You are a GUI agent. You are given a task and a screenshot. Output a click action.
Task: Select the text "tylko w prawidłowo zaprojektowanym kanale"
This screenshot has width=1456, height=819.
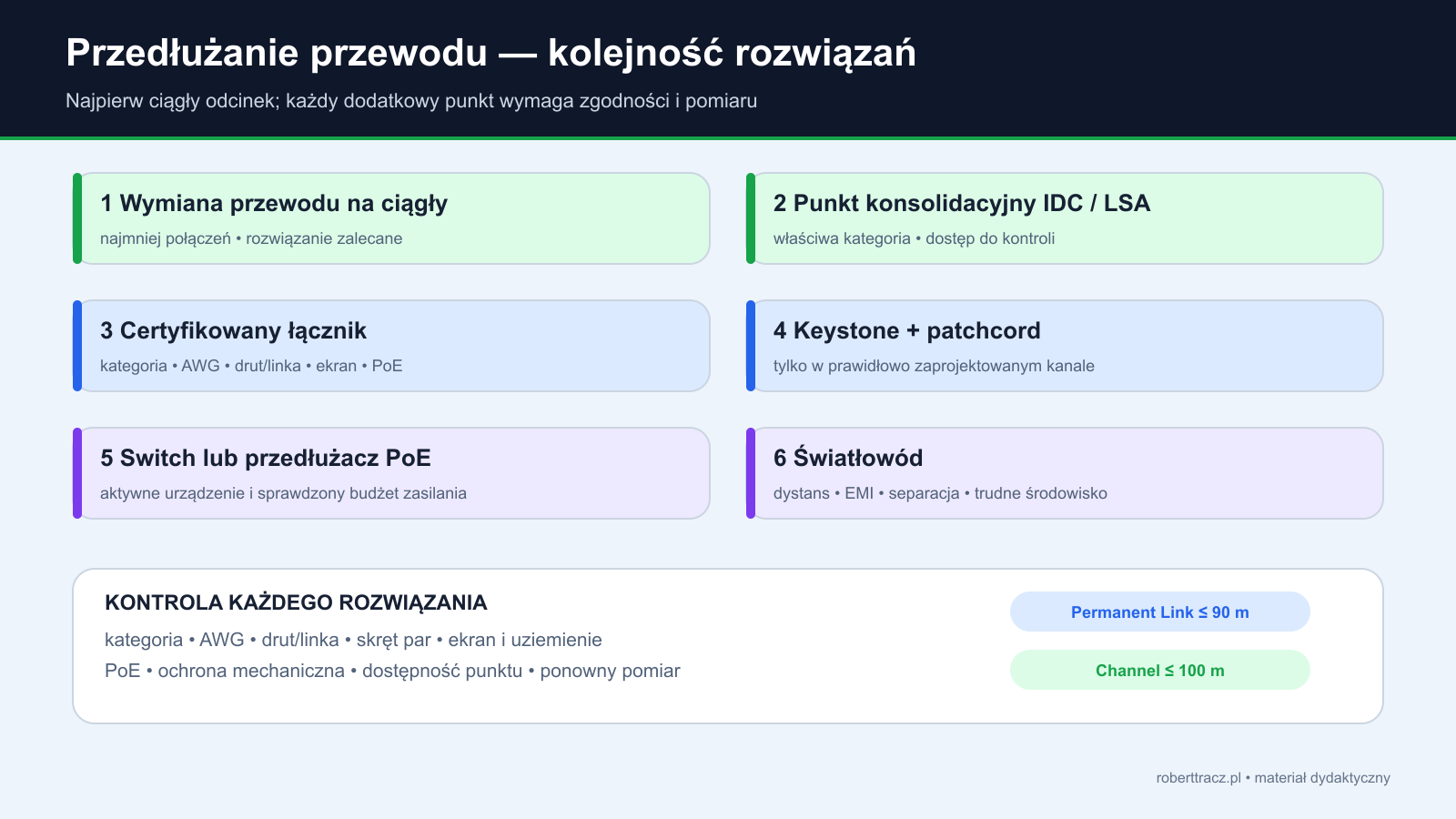click(x=934, y=366)
